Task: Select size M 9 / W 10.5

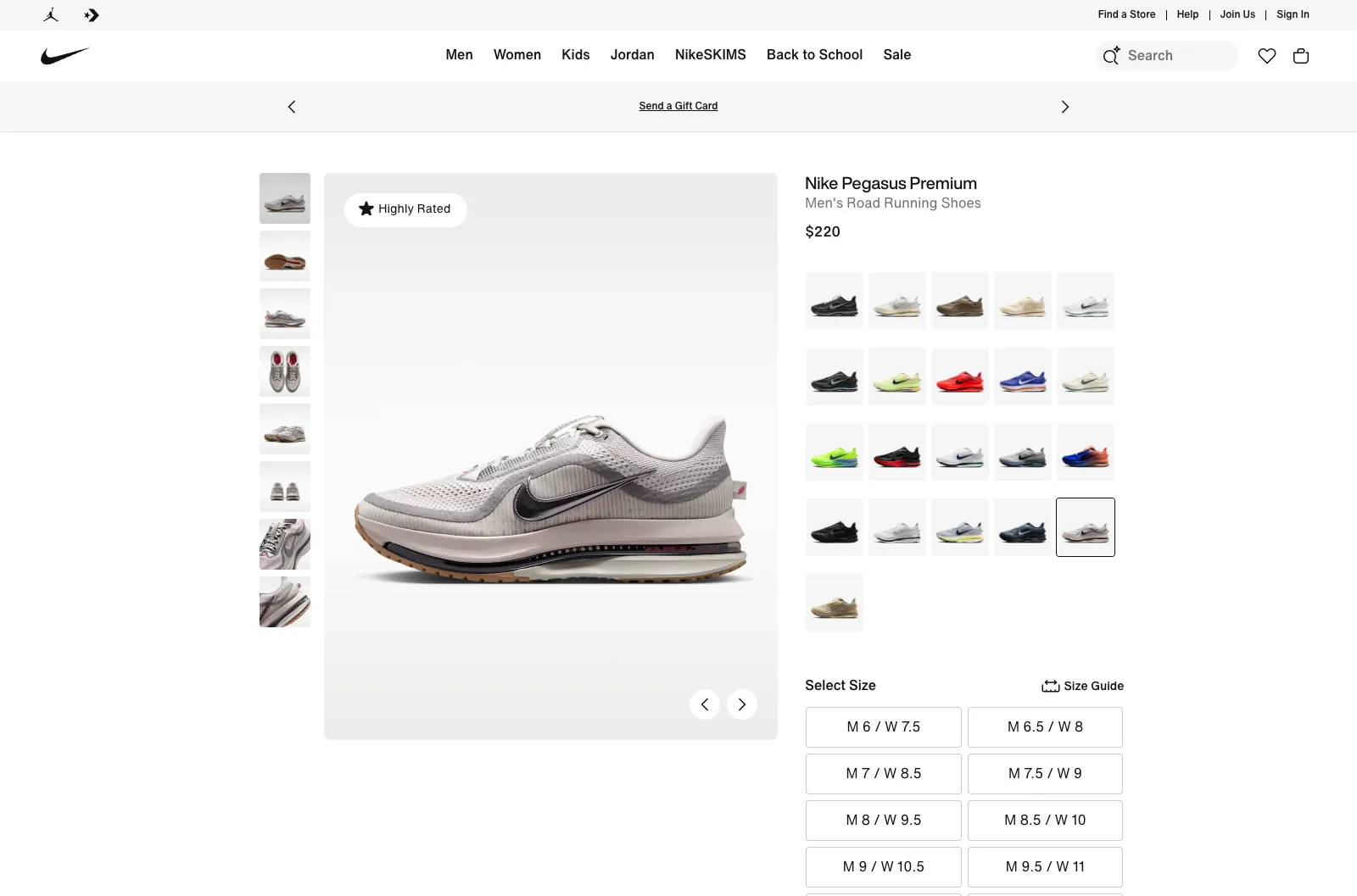Action: [x=884, y=867]
